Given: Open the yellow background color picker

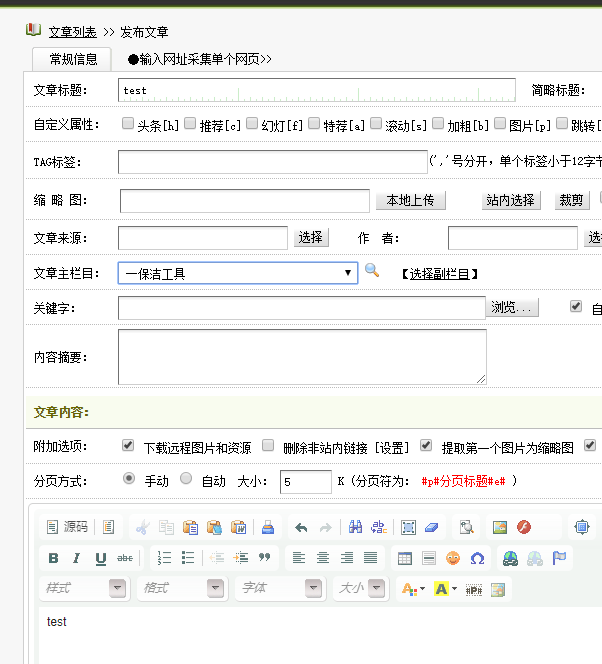Looking at the screenshot, I should pos(445,589).
